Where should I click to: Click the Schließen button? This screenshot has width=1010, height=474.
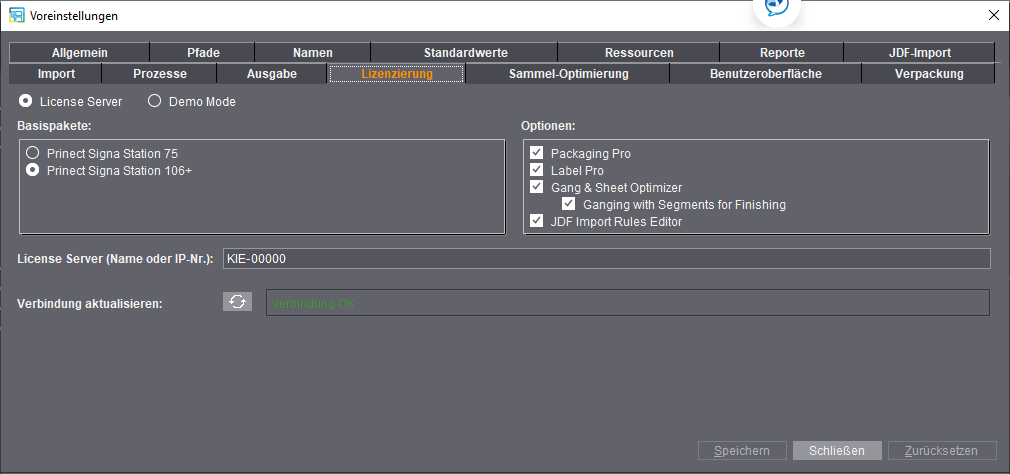point(837,451)
